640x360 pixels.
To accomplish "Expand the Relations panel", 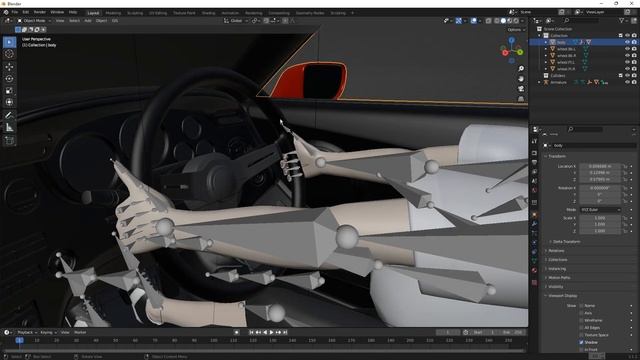I will pyautogui.click(x=556, y=251).
